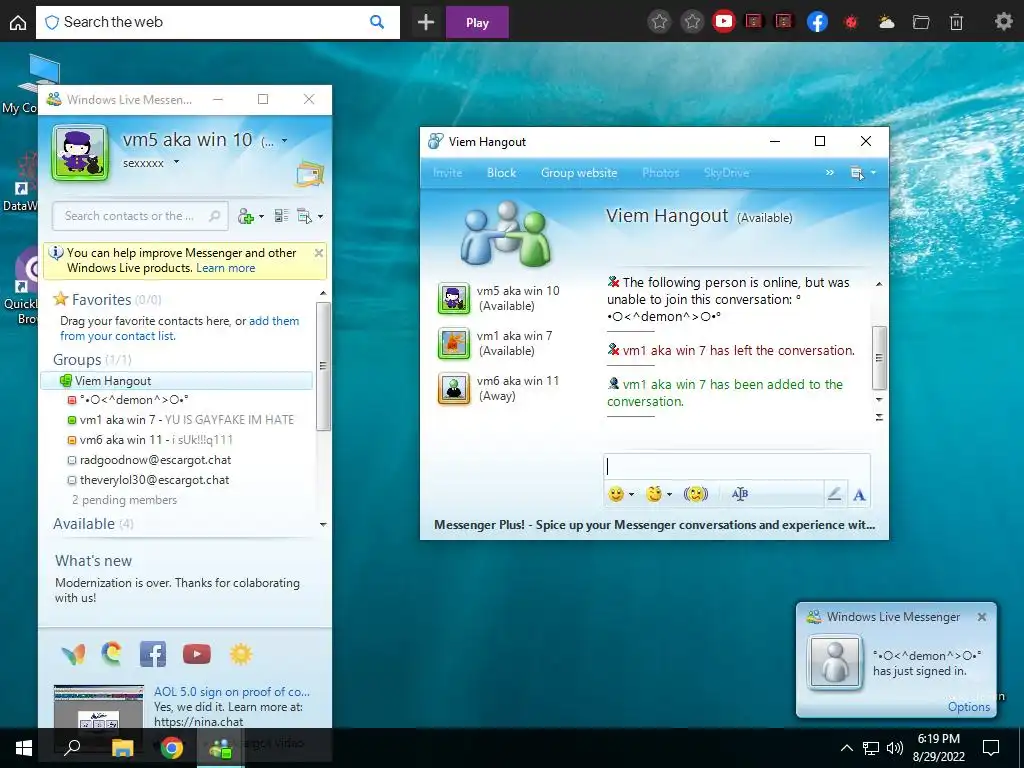Viewport: 1024px width, 768px height.
Task: Click the Options link in notification
Action: tap(968, 707)
